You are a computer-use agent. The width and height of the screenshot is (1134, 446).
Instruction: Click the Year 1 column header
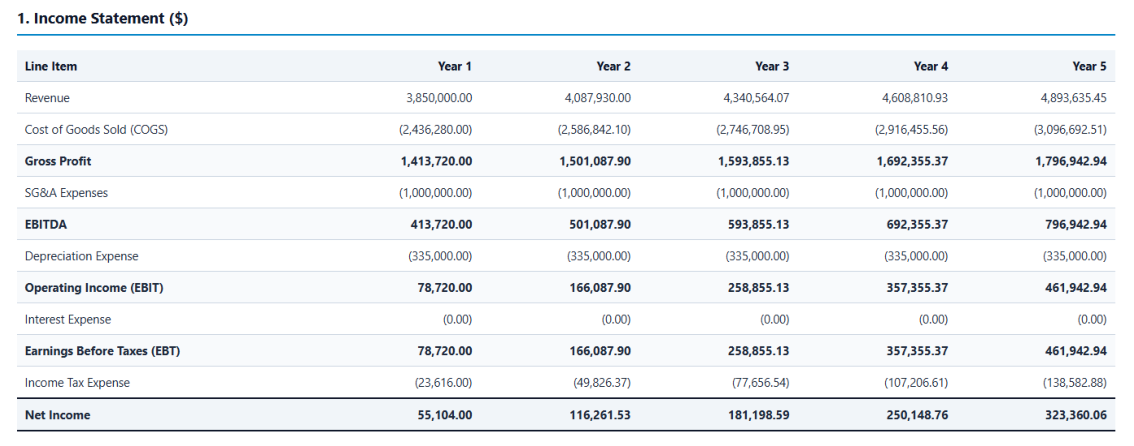pos(455,67)
